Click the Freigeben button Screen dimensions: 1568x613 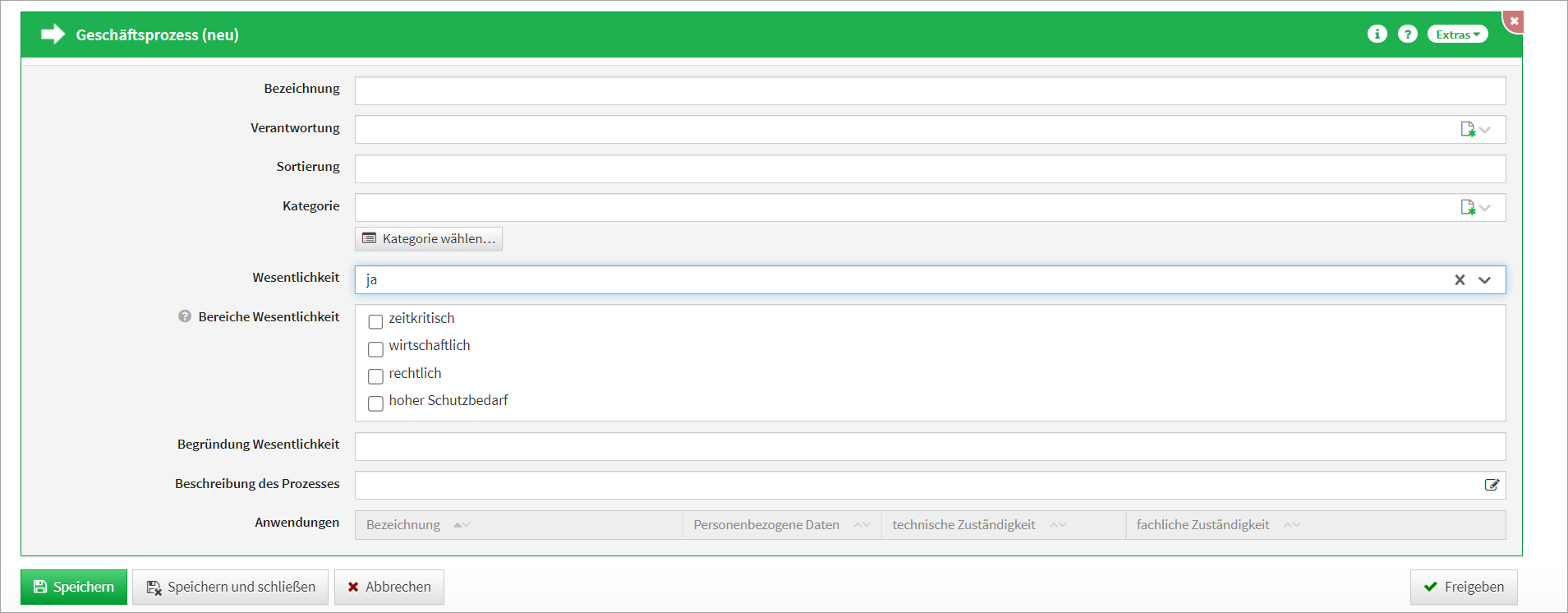(1464, 587)
